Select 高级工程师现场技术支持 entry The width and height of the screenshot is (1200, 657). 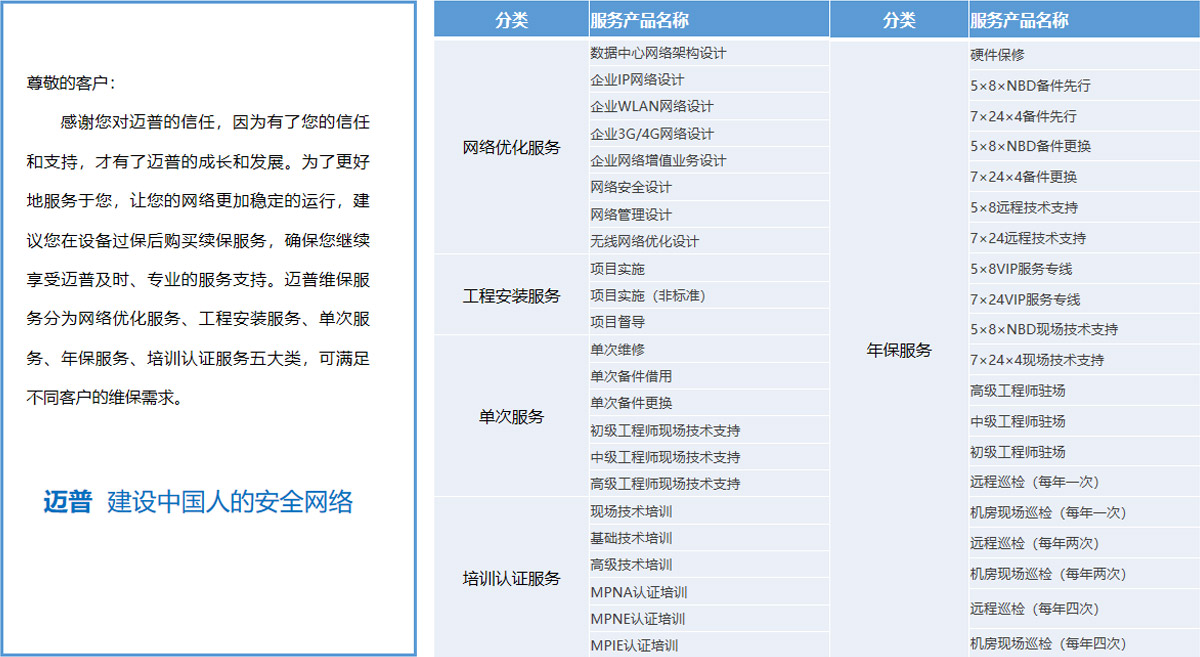tap(665, 484)
